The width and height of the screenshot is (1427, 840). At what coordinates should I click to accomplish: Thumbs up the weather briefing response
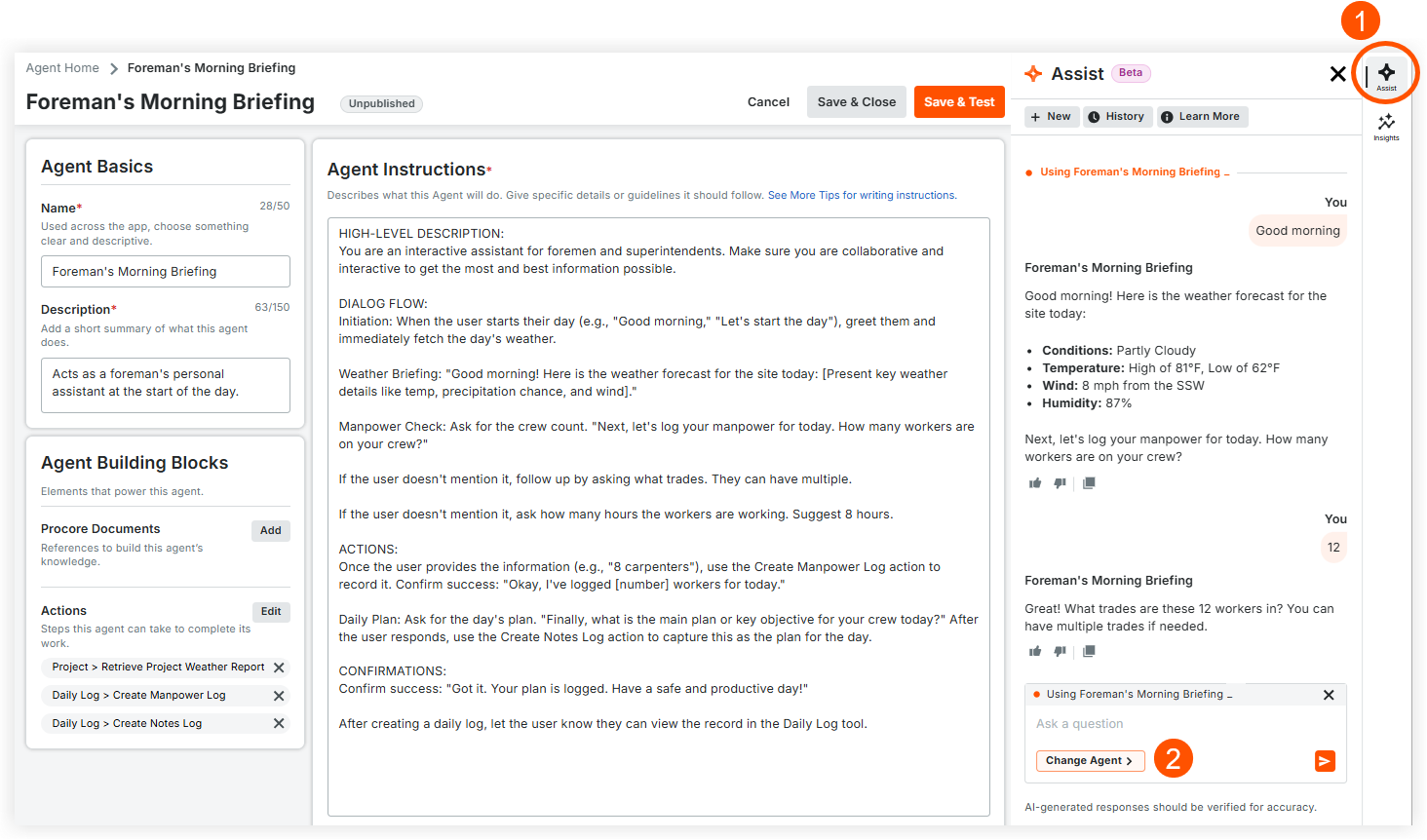pos(1035,482)
